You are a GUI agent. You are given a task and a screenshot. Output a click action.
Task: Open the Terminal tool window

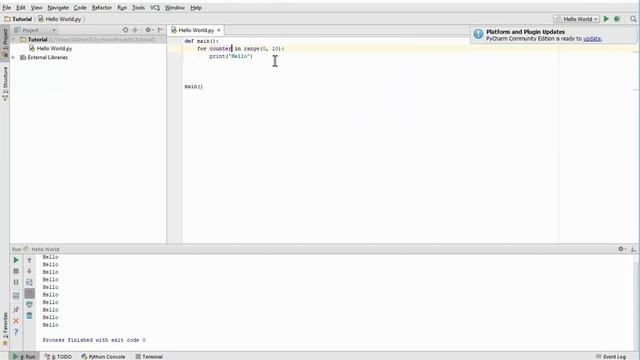[x=149, y=356]
